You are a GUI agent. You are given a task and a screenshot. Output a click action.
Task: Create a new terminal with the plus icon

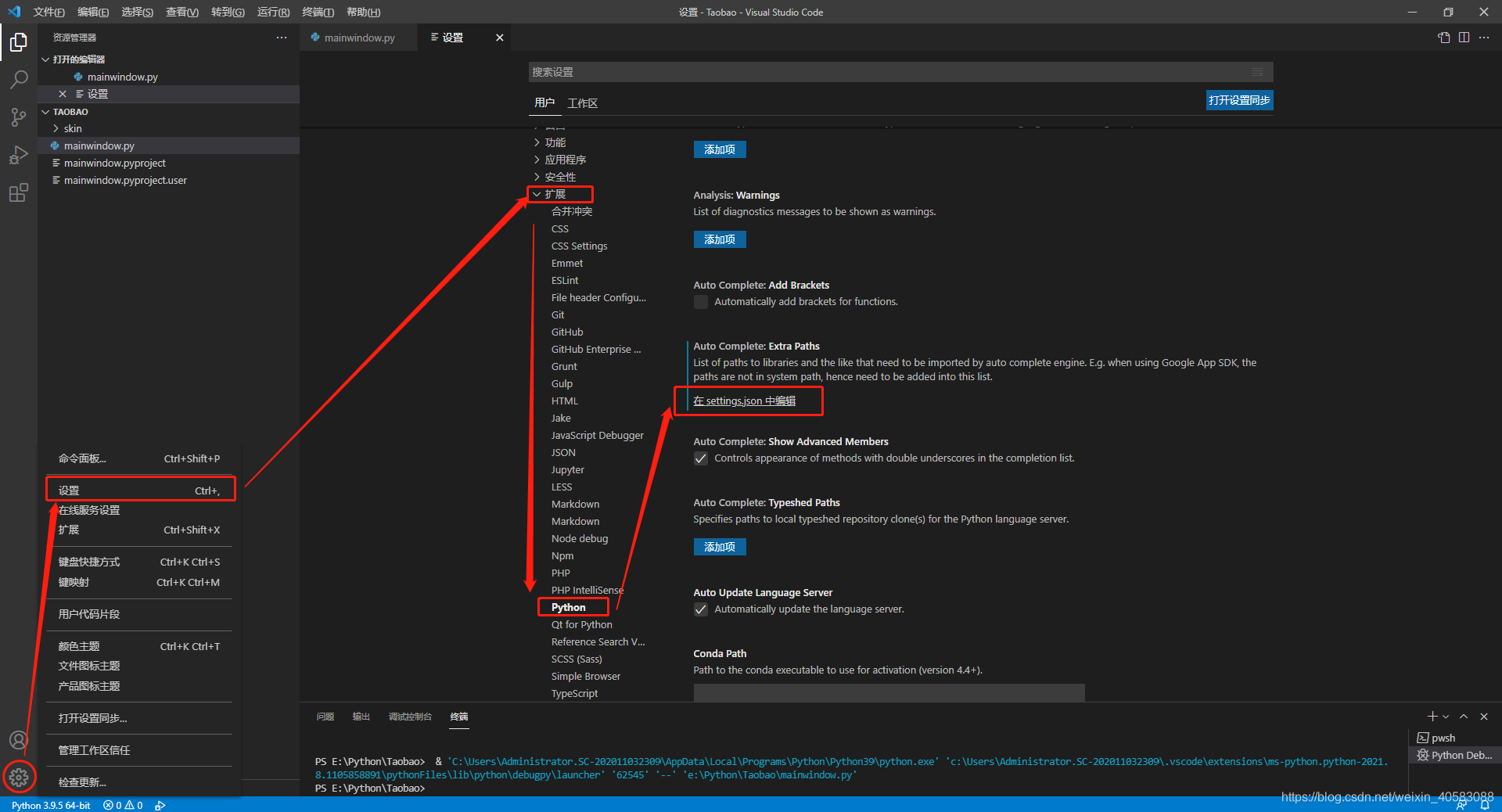click(x=1431, y=716)
